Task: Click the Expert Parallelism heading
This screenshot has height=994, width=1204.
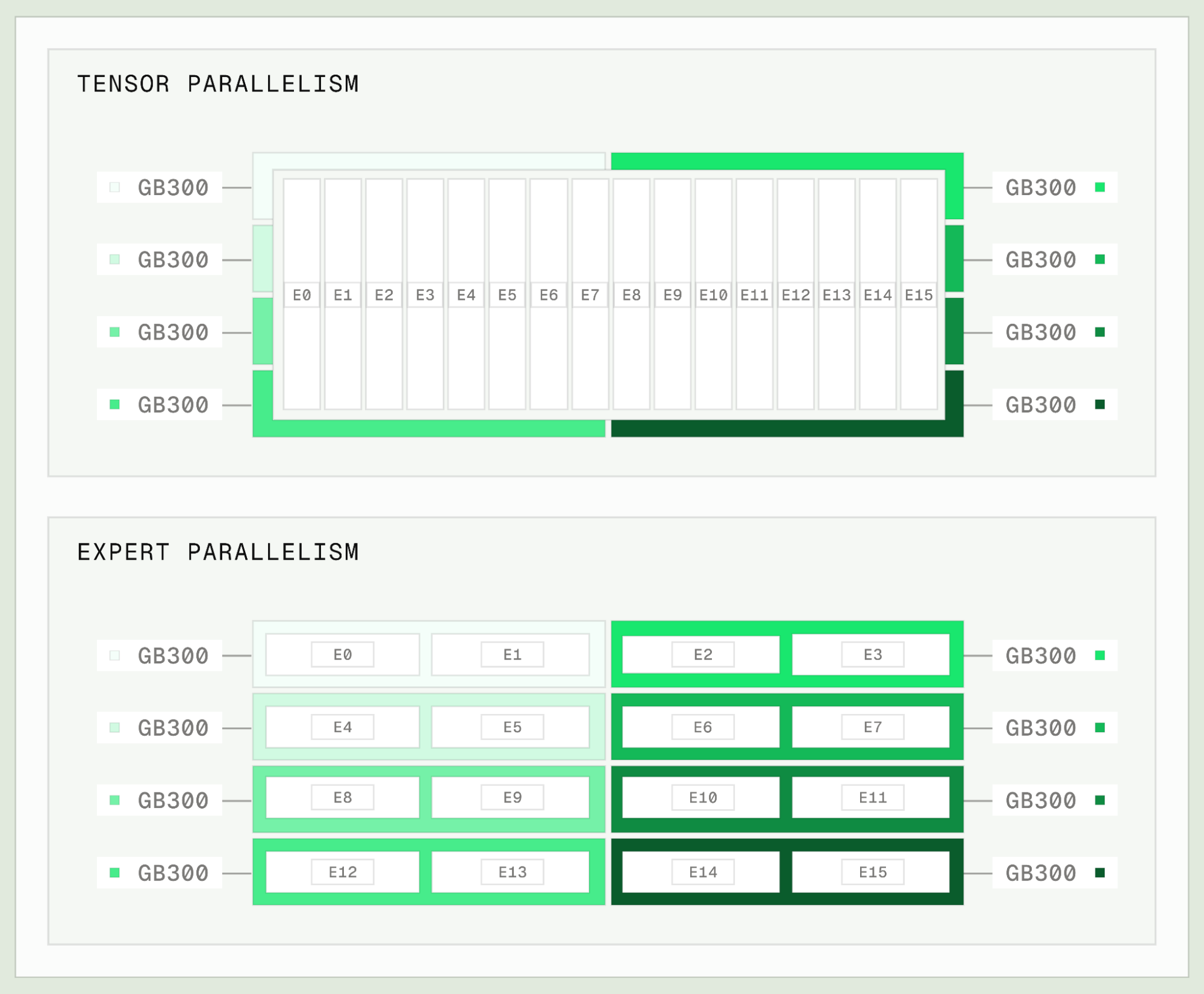Action: [218, 552]
